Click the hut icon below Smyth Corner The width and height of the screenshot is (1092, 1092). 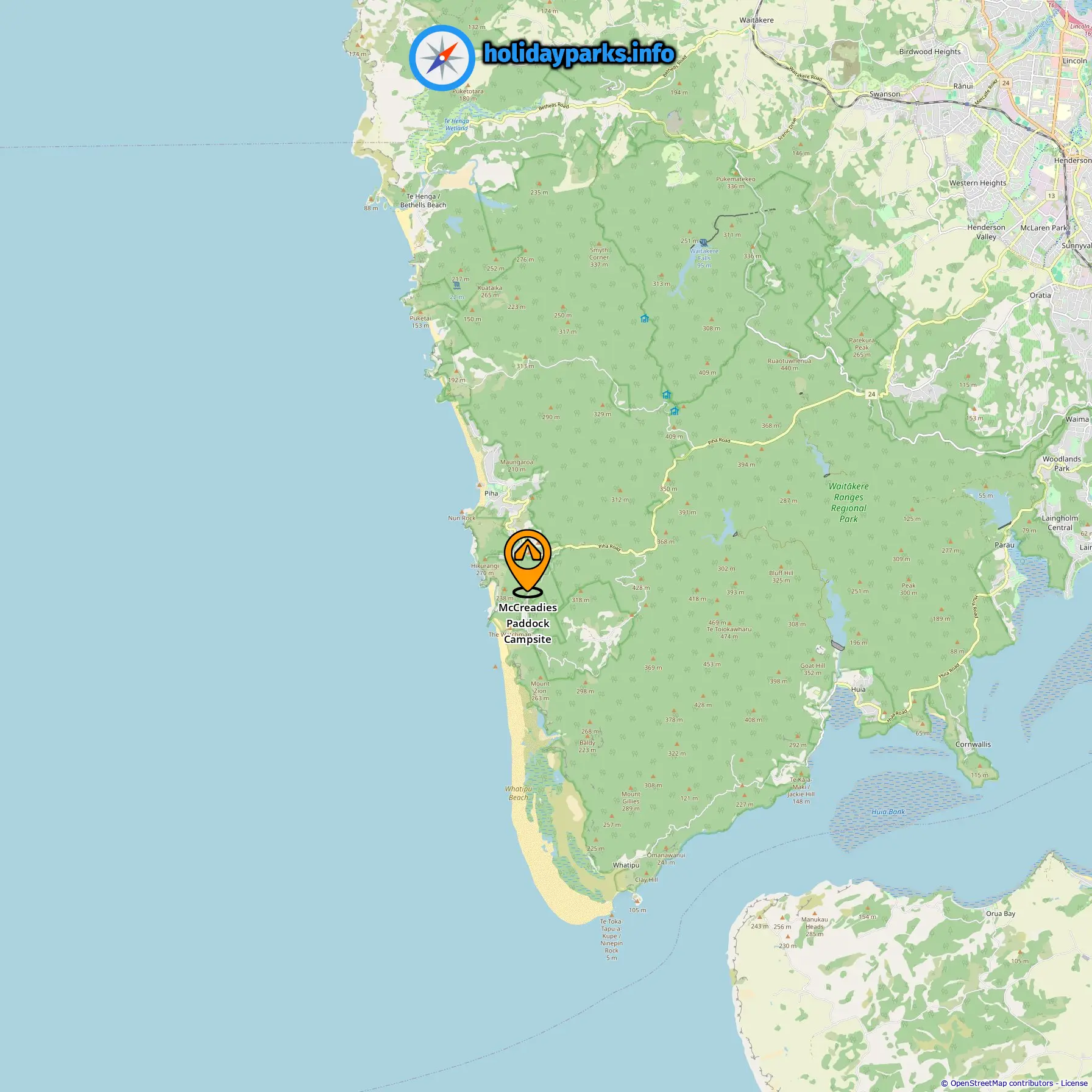click(x=645, y=318)
